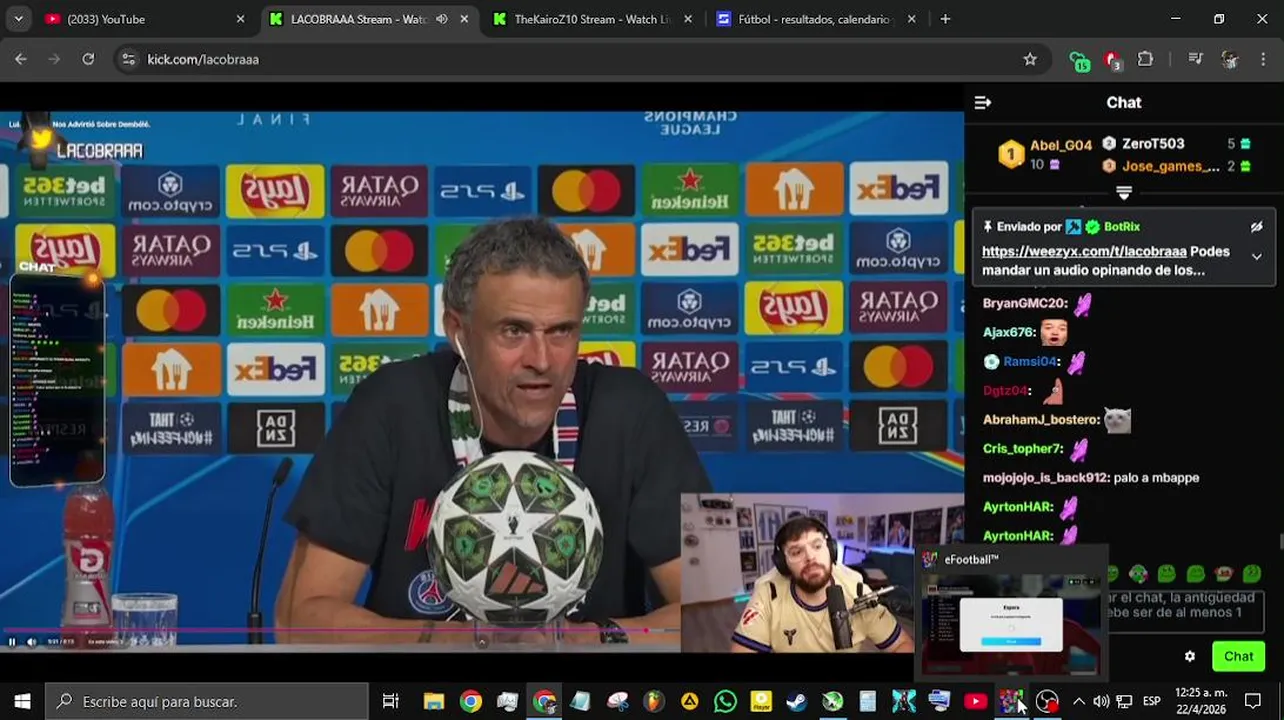Pause the Kick stream video

pos(12,642)
